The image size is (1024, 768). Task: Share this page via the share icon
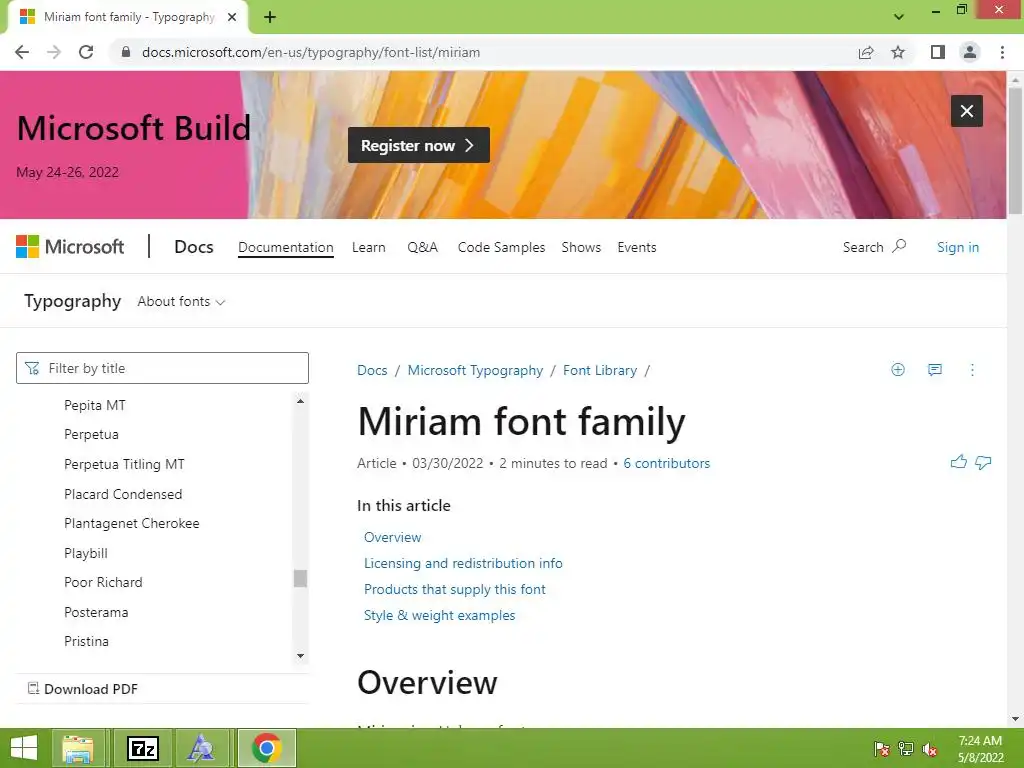(x=866, y=52)
